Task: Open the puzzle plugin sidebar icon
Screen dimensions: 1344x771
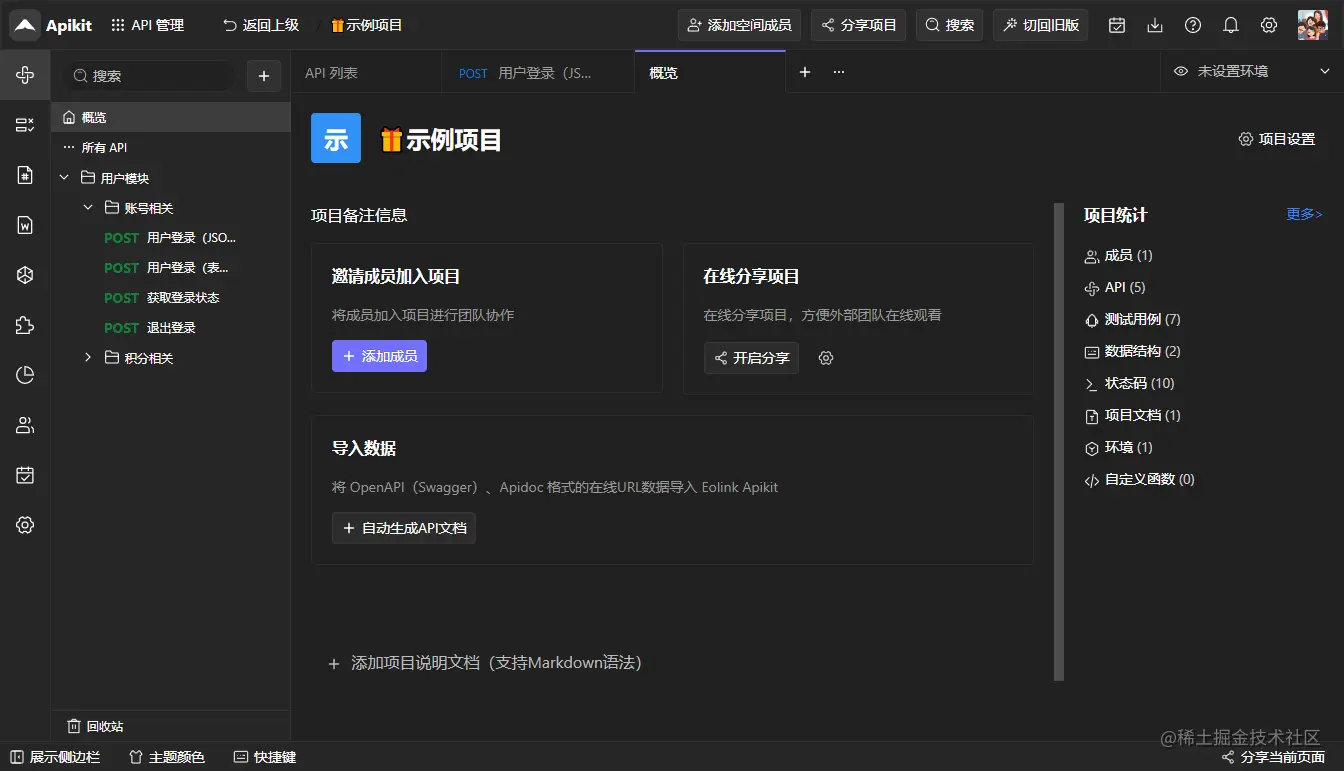Action: (25, 325)
